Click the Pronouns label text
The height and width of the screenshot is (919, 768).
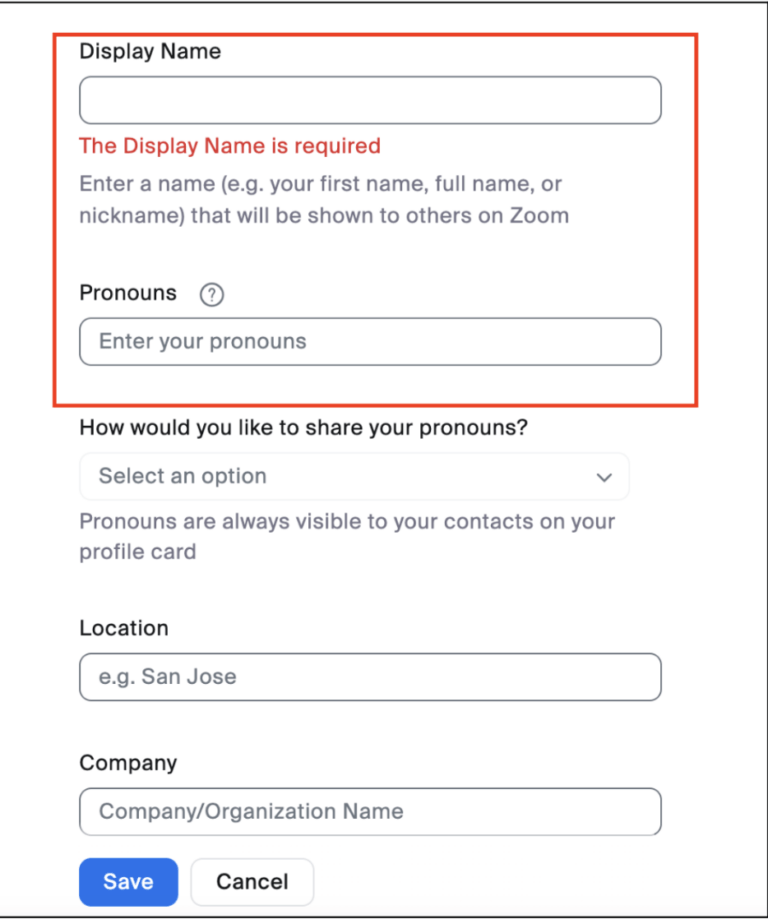click(128, 293)
